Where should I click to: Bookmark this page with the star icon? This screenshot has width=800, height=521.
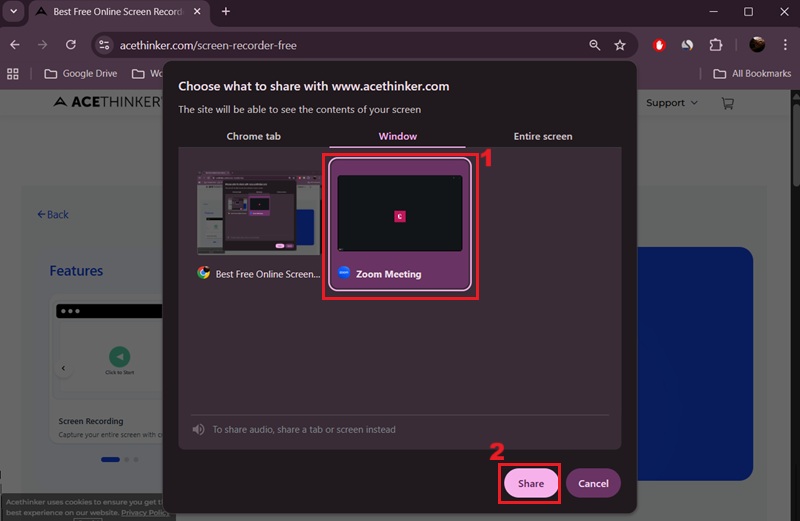(620, 45)
